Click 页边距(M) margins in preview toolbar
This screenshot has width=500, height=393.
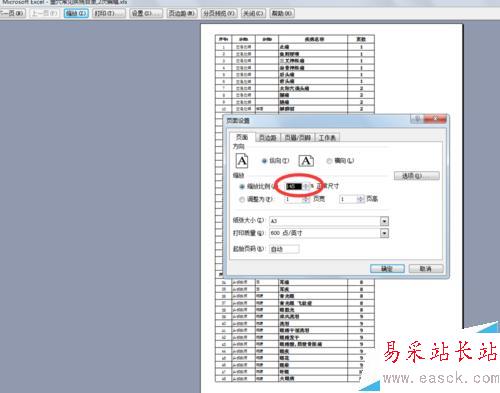pos(182,13)
